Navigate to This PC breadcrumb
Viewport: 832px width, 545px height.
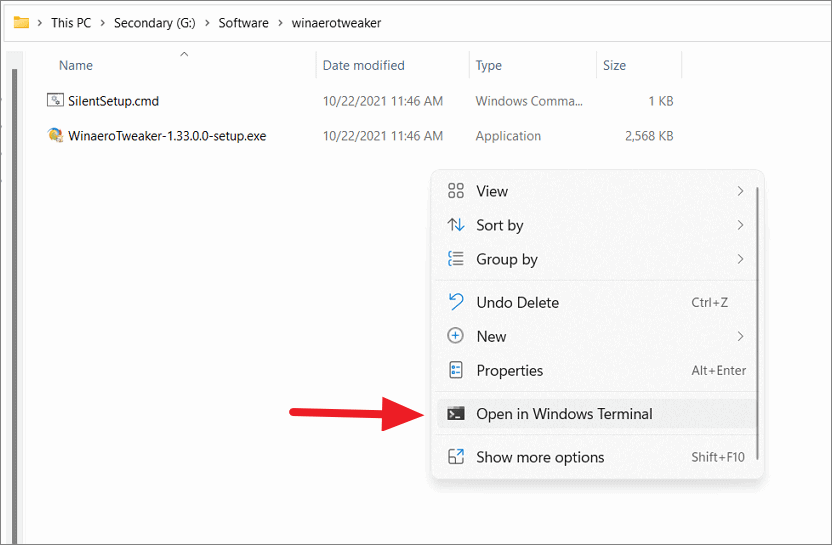[71, 23]
